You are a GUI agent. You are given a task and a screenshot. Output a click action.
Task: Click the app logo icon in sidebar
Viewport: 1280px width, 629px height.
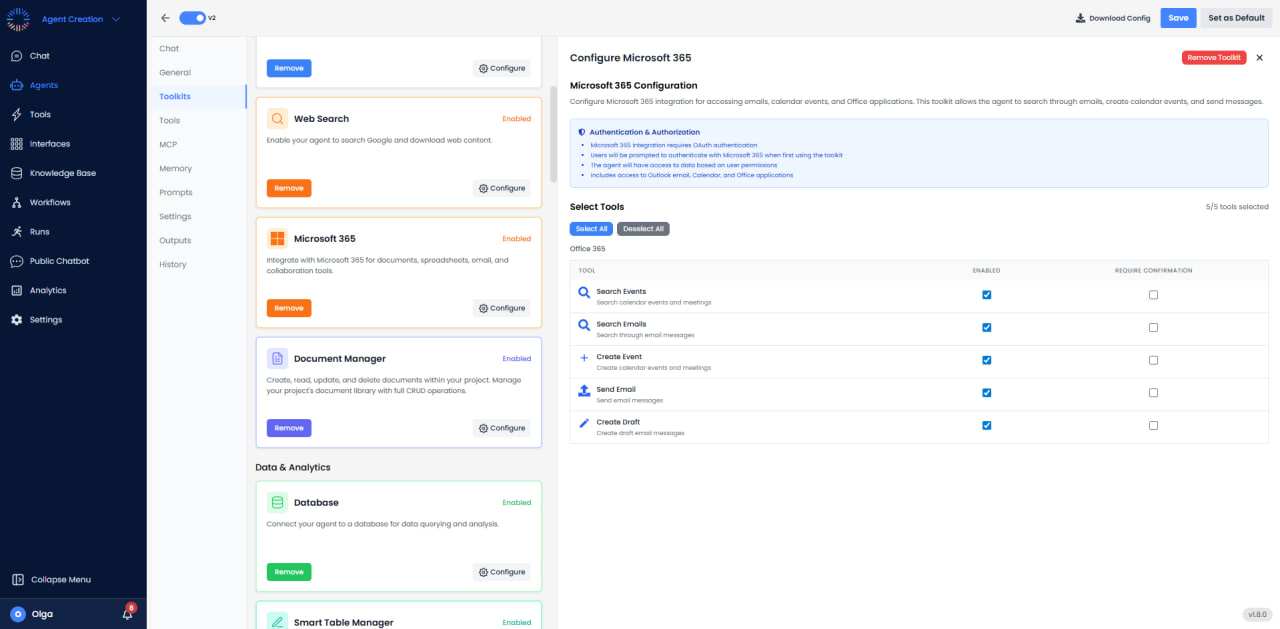[17, 19]
